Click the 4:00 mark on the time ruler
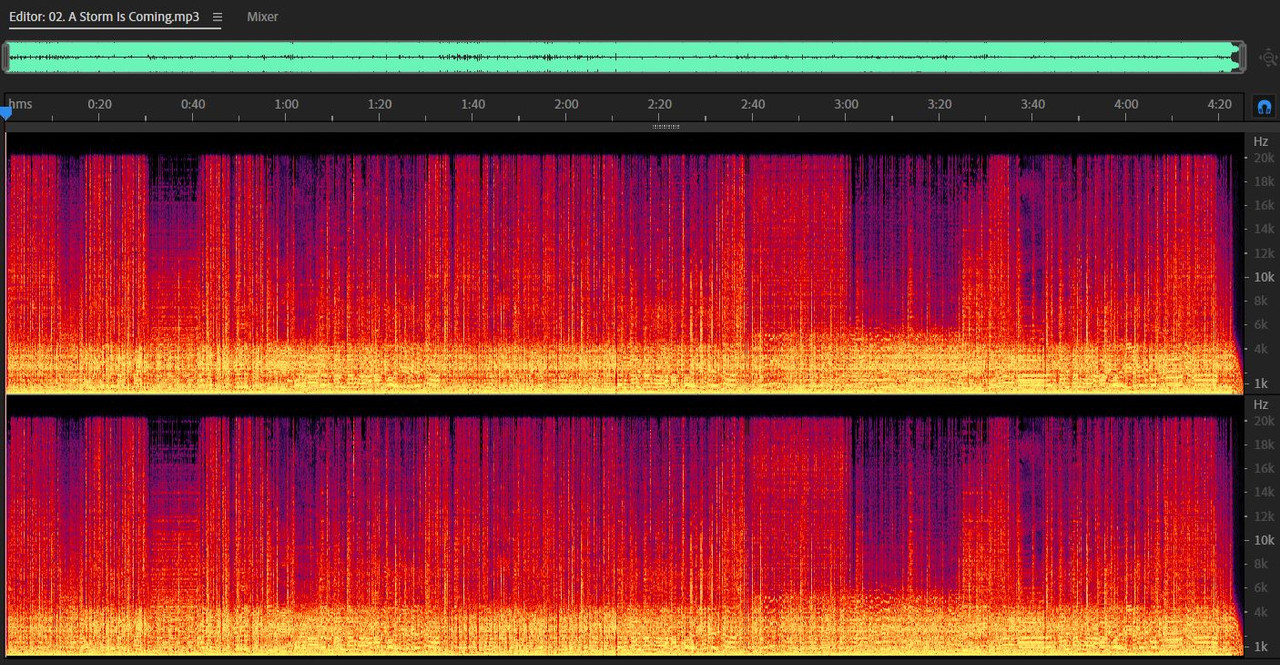The height and width of the screenshot is (665, 1280). pyautogui.click(x=1126, y=104)
